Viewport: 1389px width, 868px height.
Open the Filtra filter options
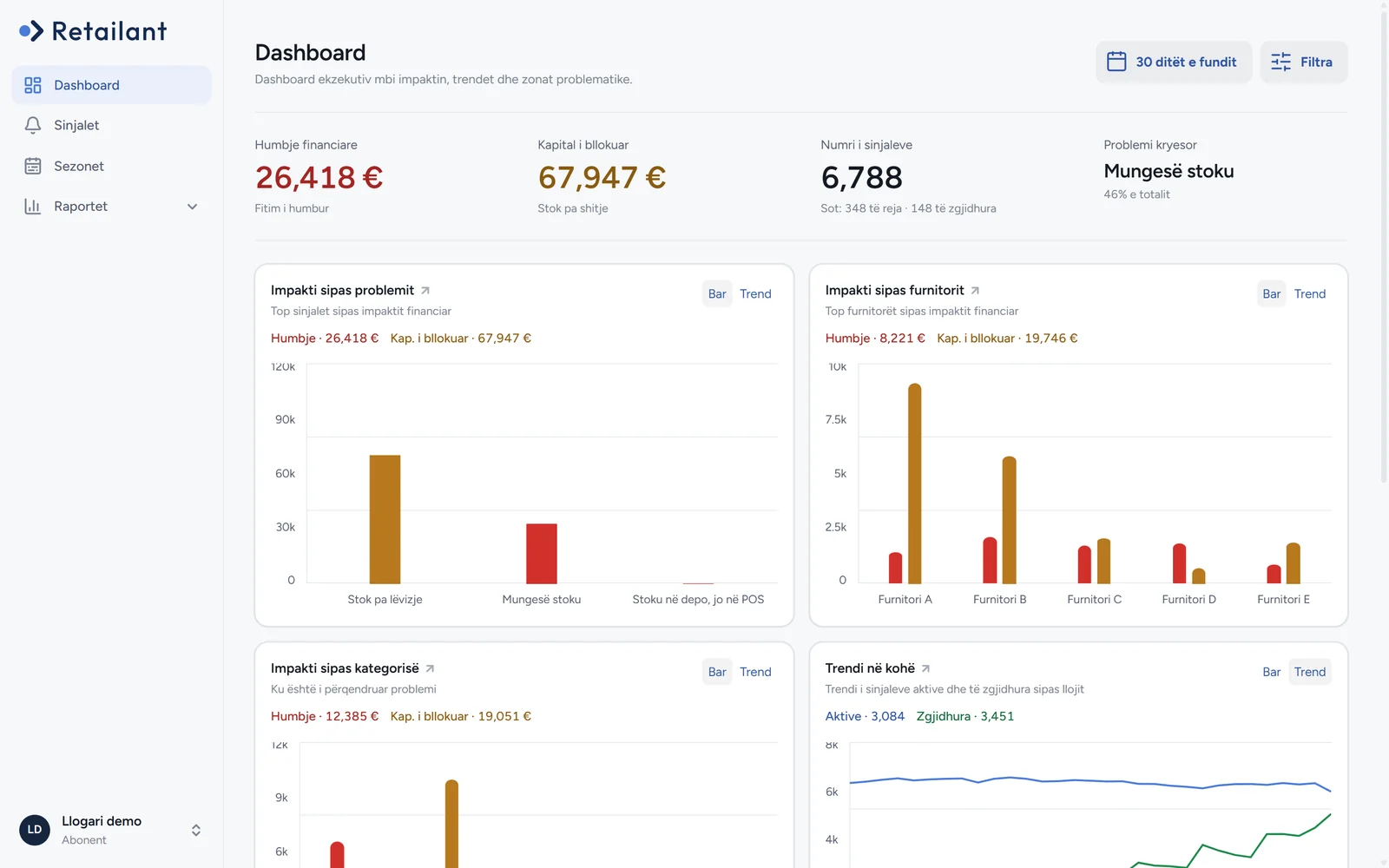click(1304, 62)
